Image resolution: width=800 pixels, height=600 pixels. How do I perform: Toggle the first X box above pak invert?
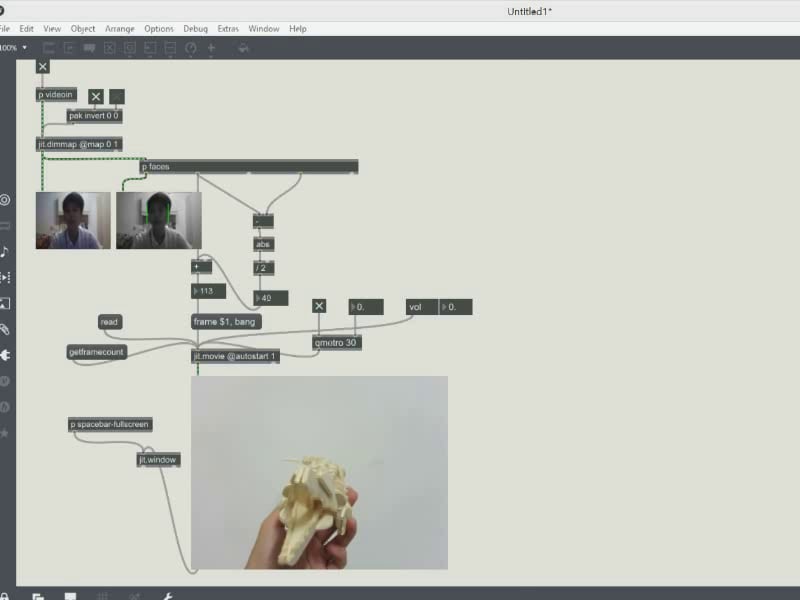pos(96,96)
